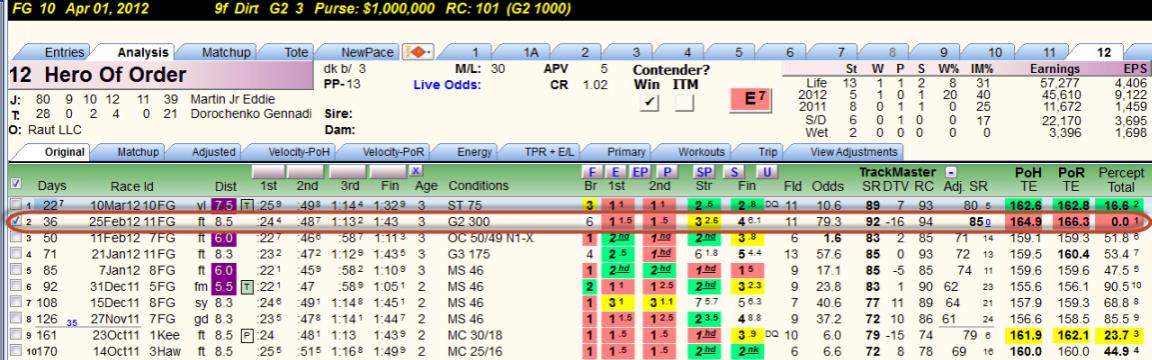Switch to the Analysis tab
This screenshot has height=360, width=1152.
tap(143, 52)
